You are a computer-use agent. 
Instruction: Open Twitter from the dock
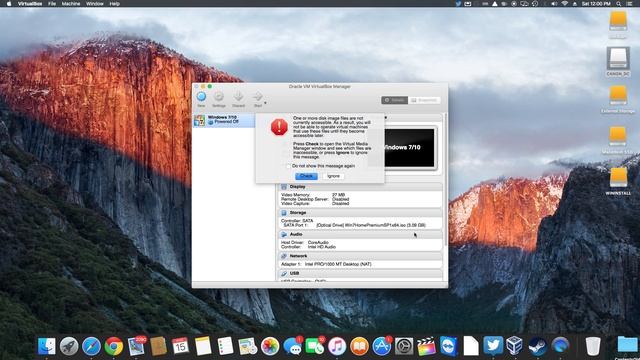(x=493, y=346)
